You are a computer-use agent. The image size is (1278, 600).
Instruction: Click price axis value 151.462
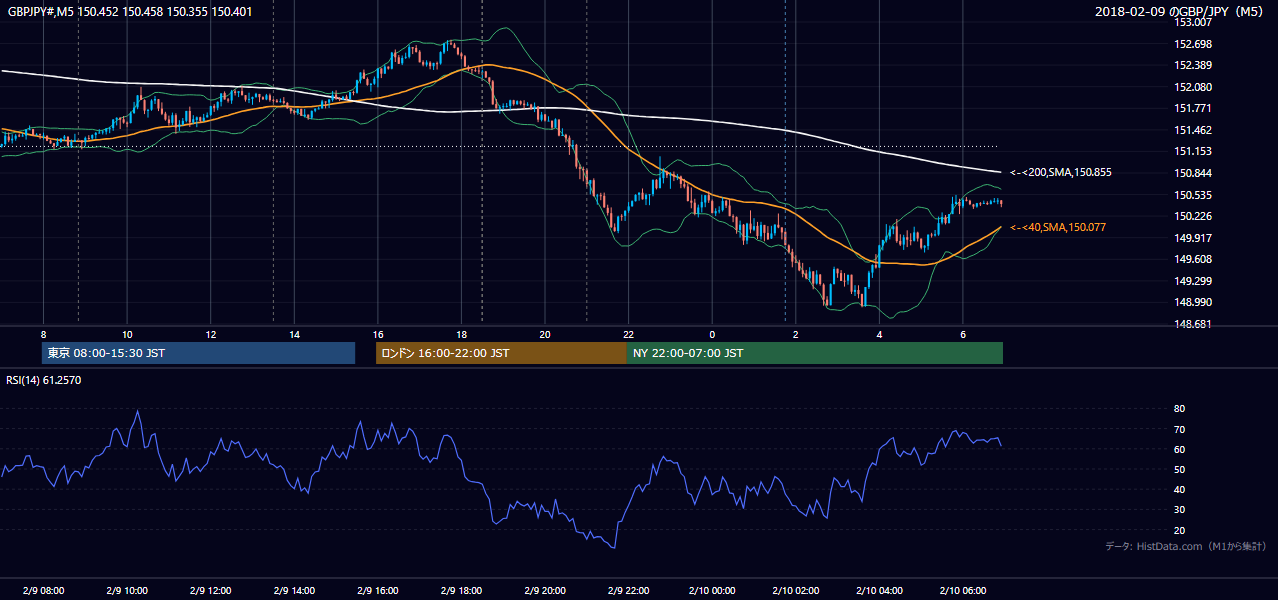(x=1193, y=130)
